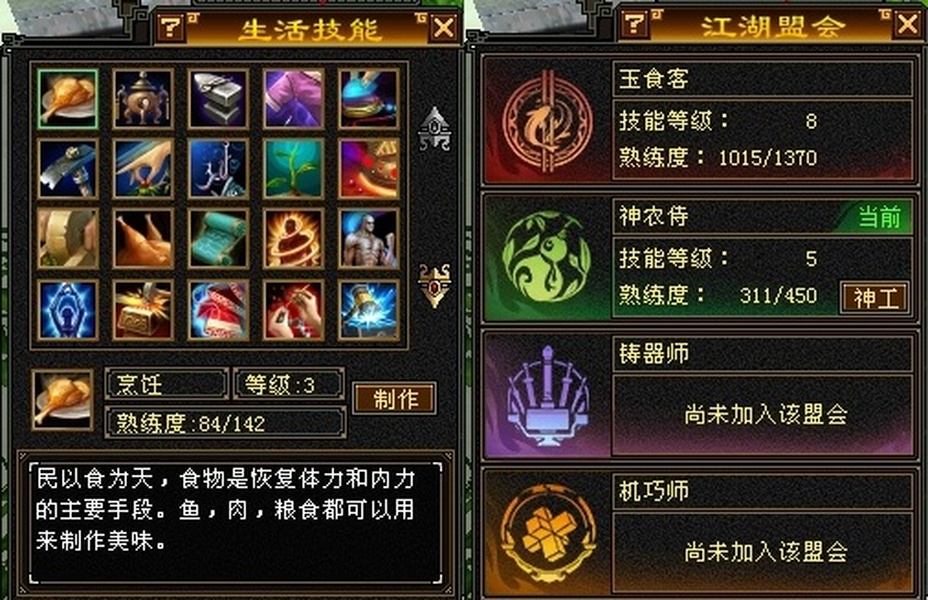This screenshot has height=600, width=928.
Task: Click the 机巧师 guild emblem
Action: pos(547,533)
